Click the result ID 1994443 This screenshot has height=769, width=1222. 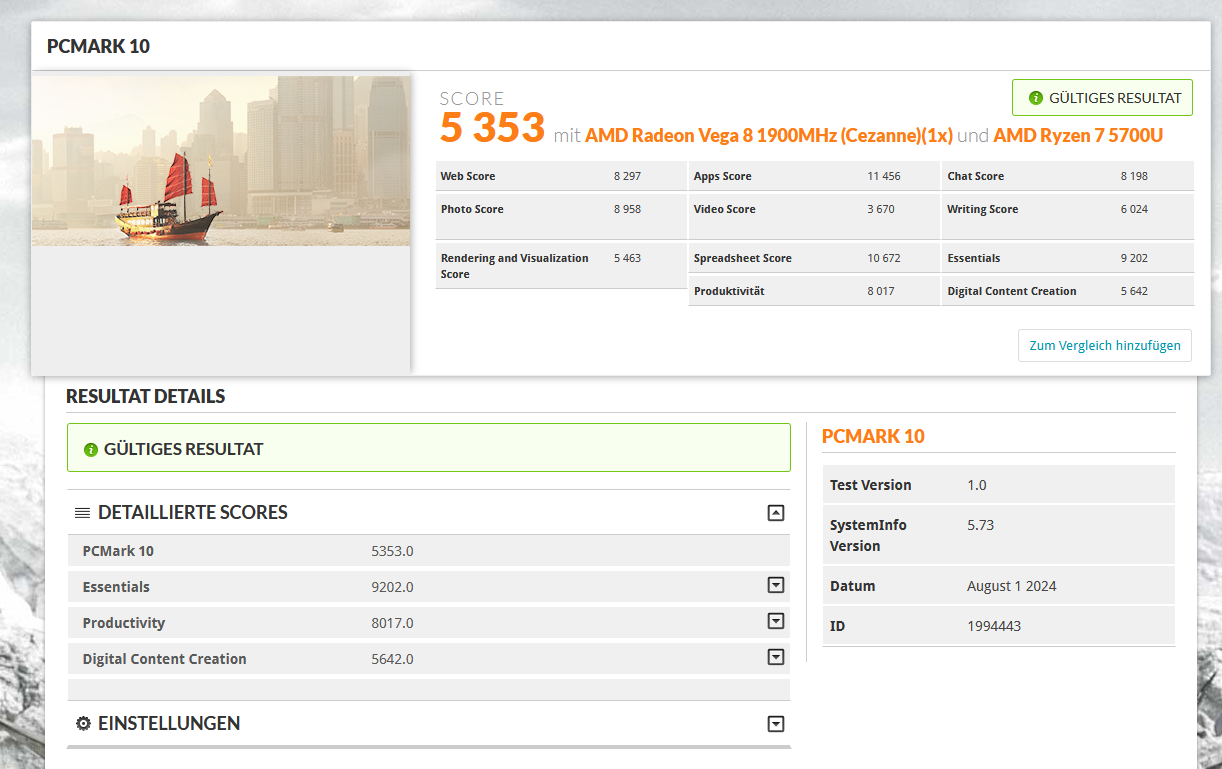tap(994, 626)
